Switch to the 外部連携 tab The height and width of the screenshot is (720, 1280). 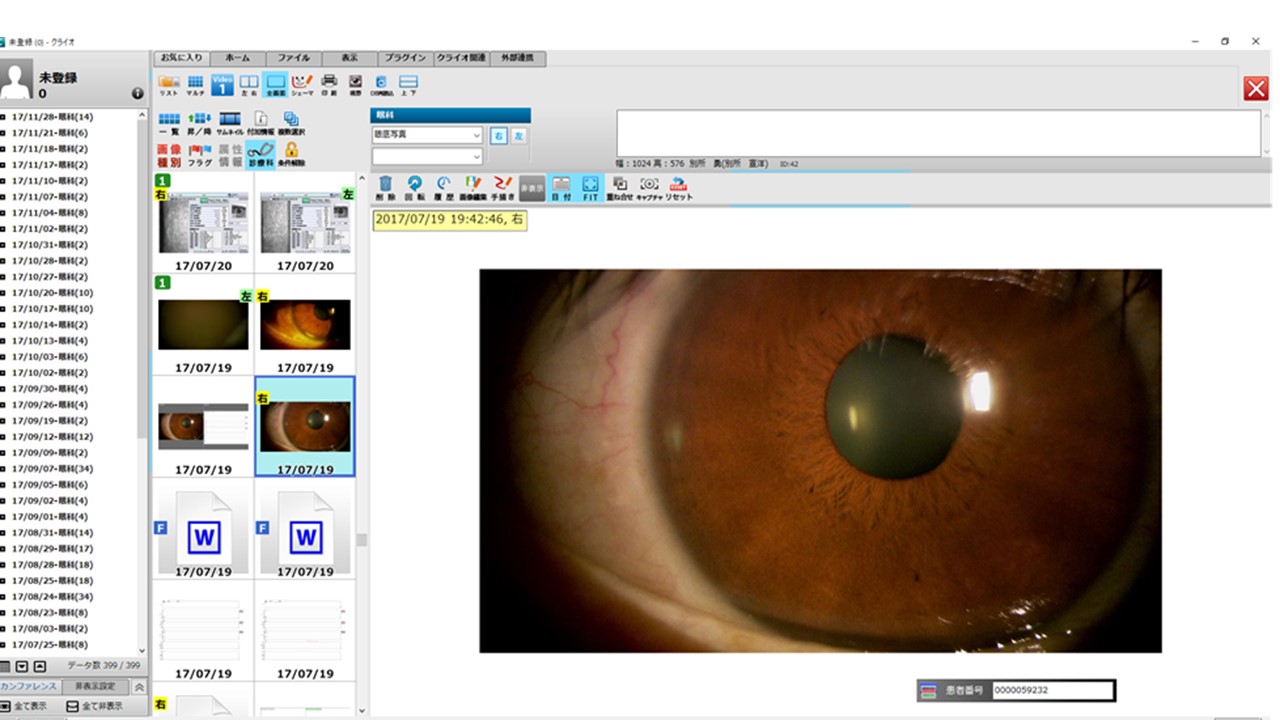[518, 58]
